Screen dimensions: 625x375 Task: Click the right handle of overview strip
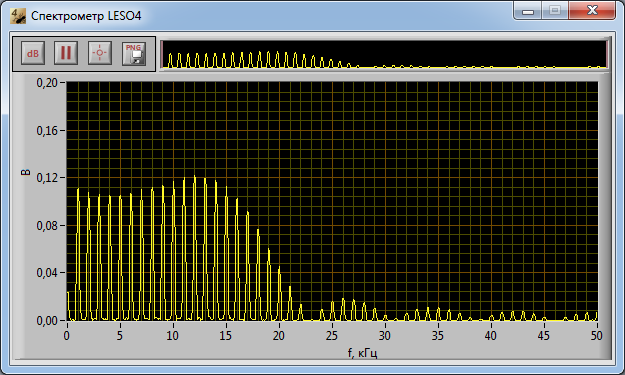607,54
